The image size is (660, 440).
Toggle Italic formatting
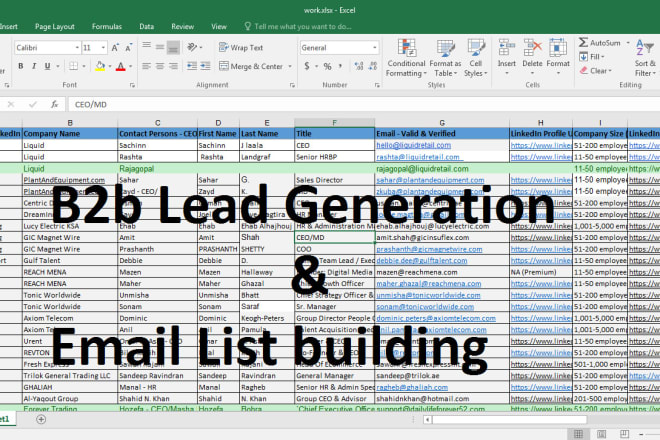34,66
